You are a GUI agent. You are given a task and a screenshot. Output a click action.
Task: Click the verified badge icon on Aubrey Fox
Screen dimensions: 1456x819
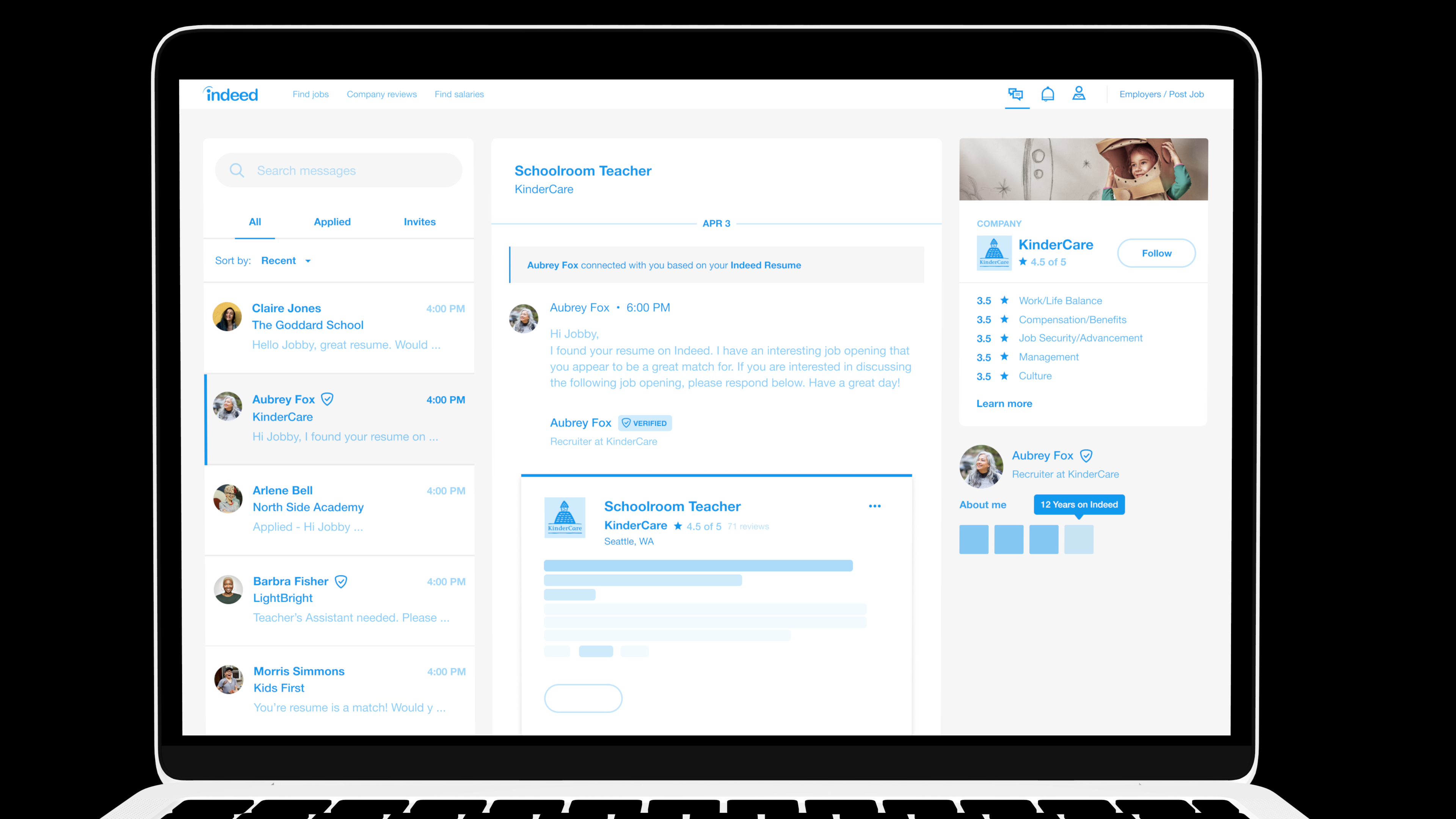point(327,398)
